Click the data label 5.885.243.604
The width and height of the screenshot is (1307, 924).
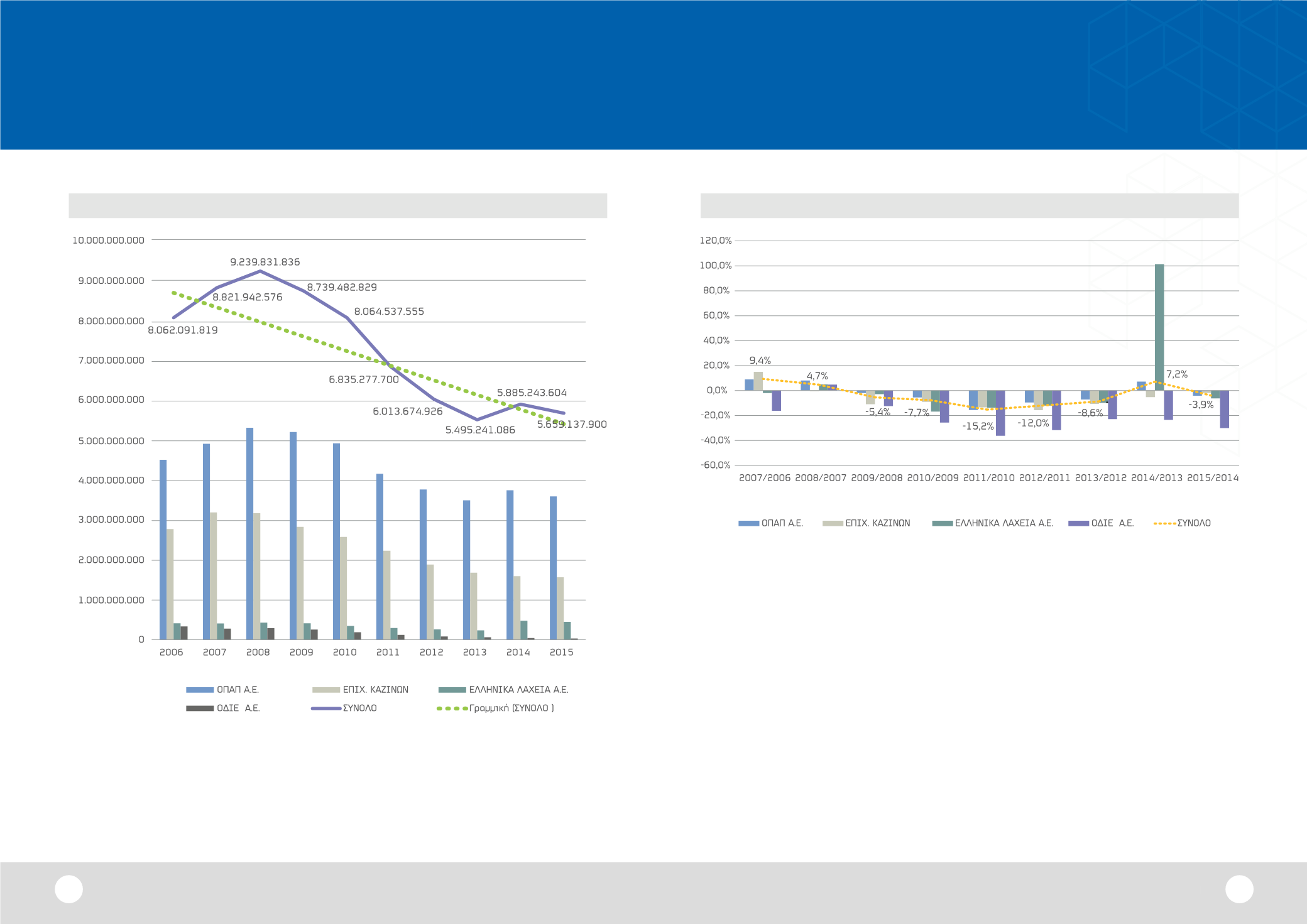click(x=532, y=393)
